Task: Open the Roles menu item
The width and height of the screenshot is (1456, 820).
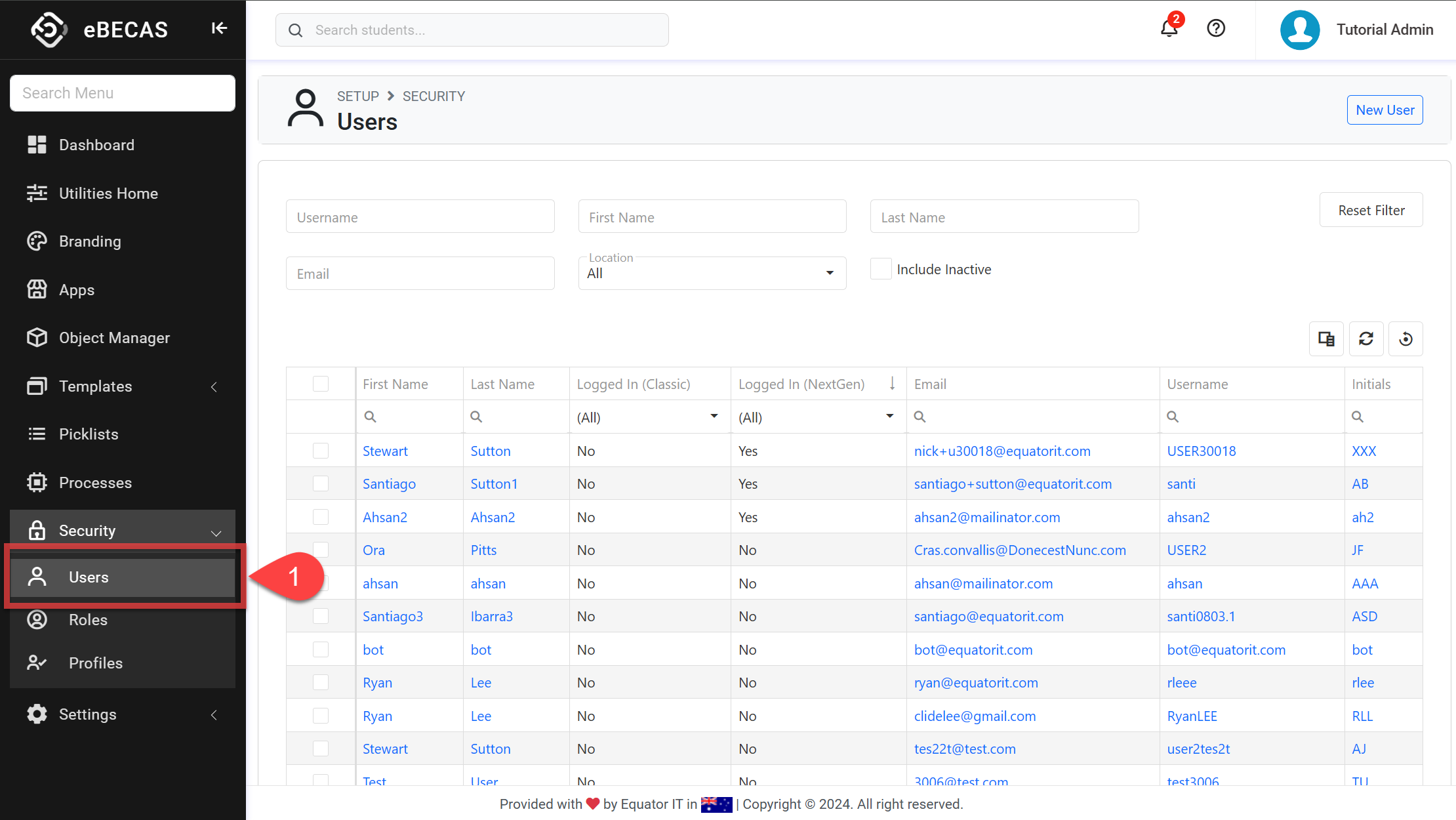Action: (123, 620)
